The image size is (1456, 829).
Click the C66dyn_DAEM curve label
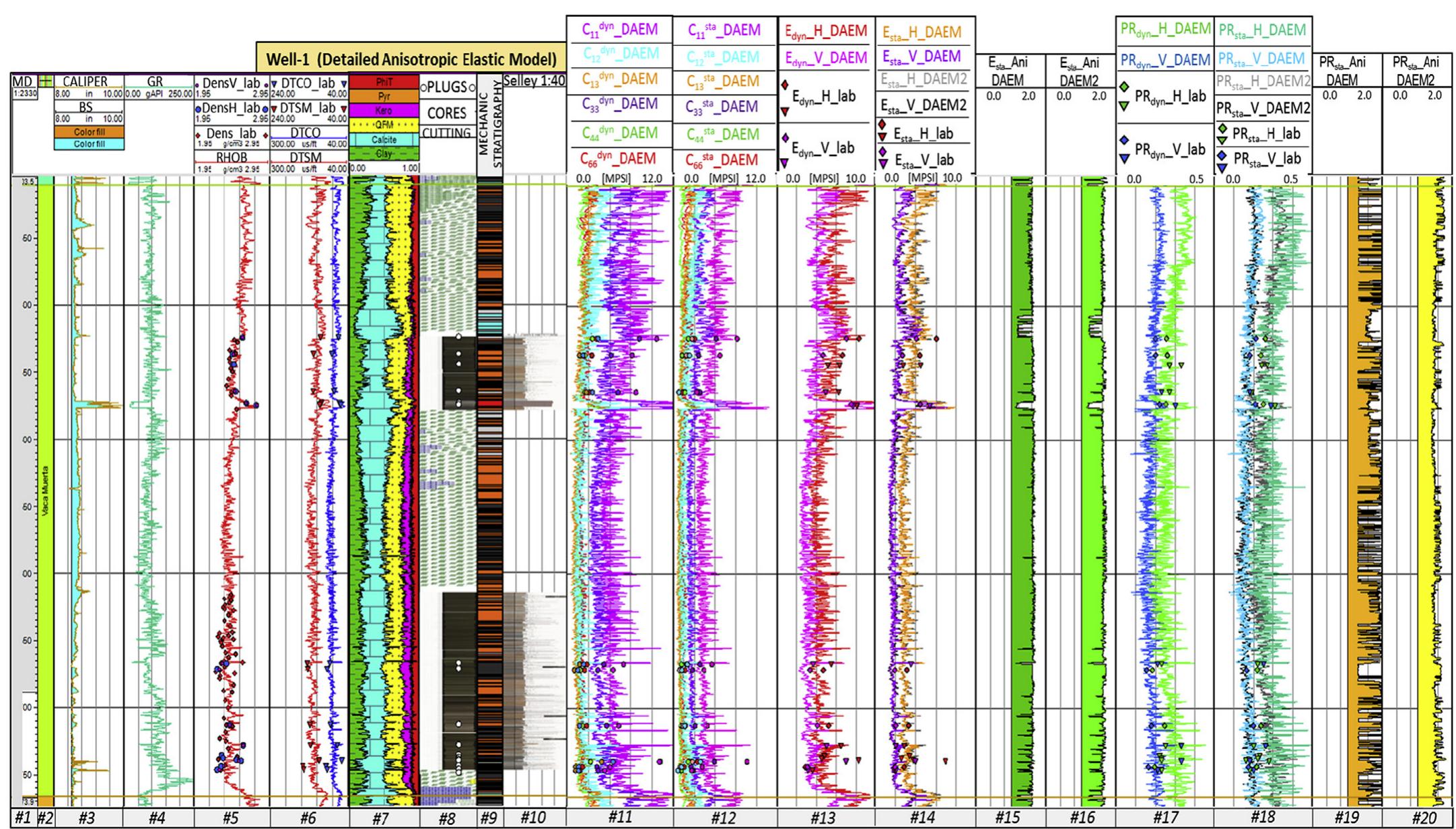coord(618,159)
